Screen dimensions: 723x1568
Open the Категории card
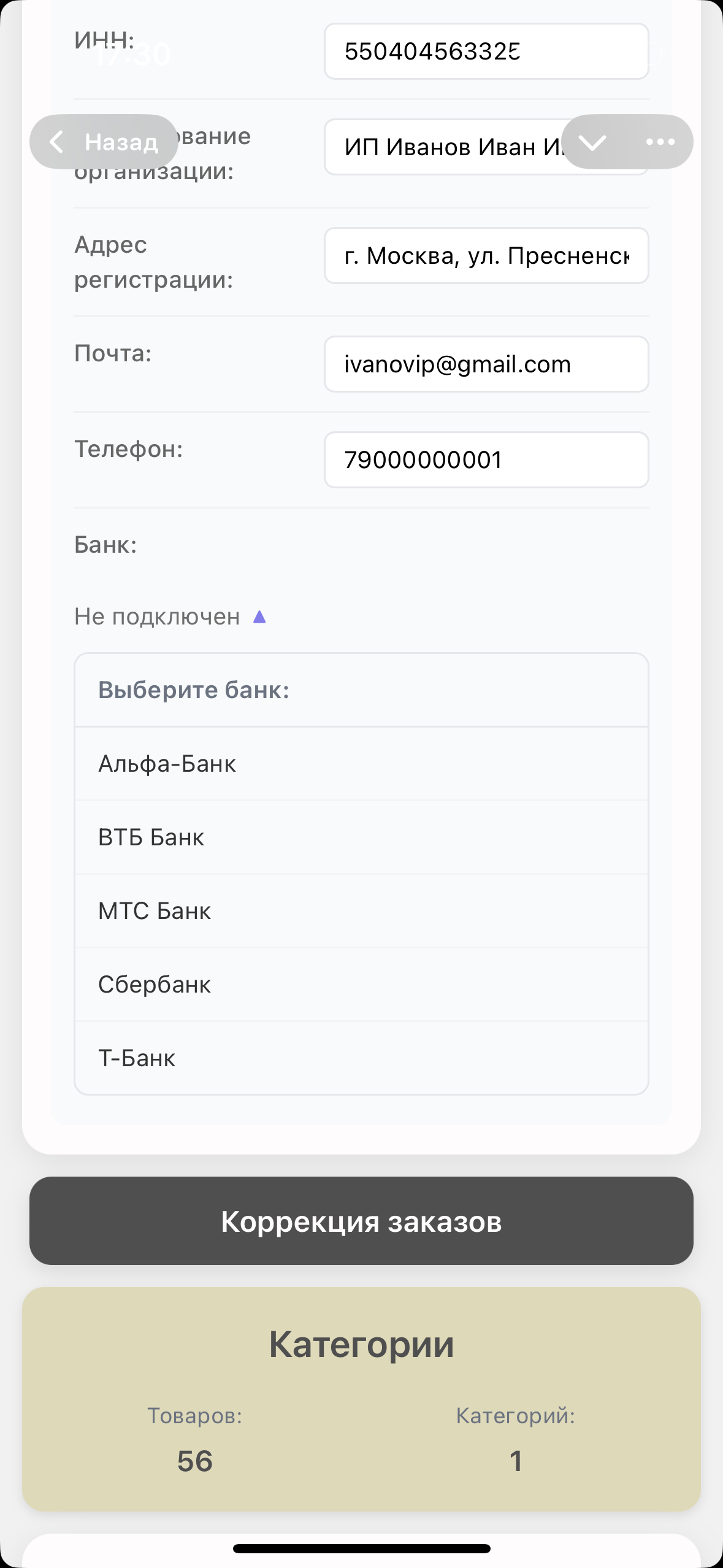[x=361, y=1345]
